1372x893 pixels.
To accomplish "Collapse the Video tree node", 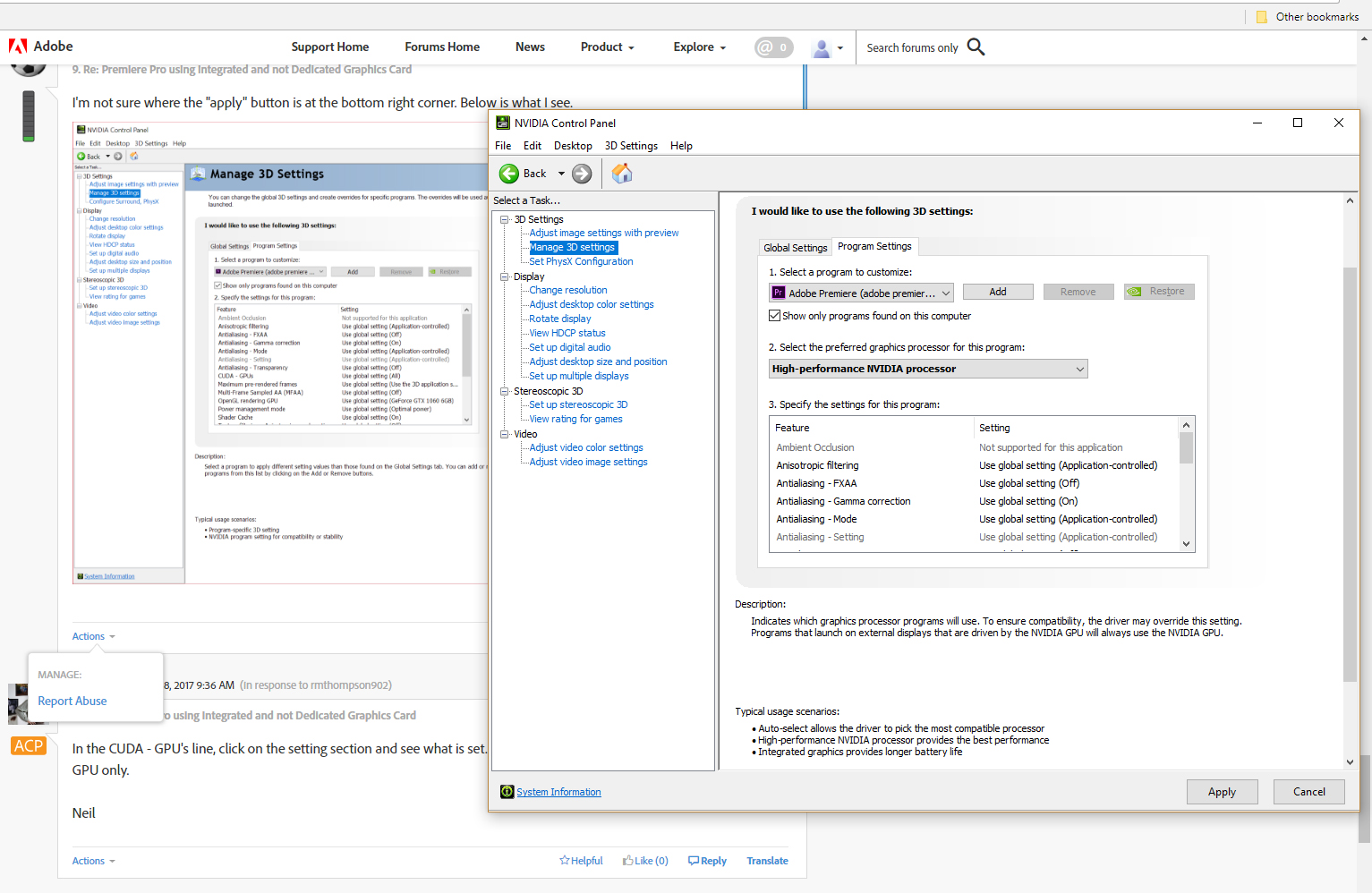I will click(x=505, y=434).
